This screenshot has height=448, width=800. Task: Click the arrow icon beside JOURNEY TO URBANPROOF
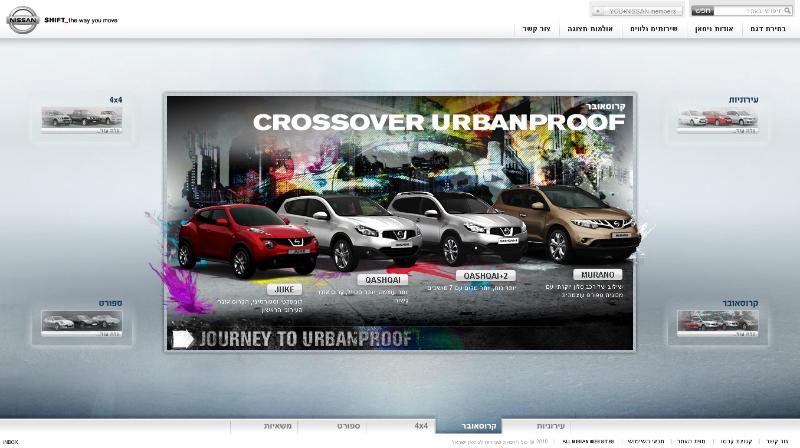pyautogui.click(x=183, y=339)
